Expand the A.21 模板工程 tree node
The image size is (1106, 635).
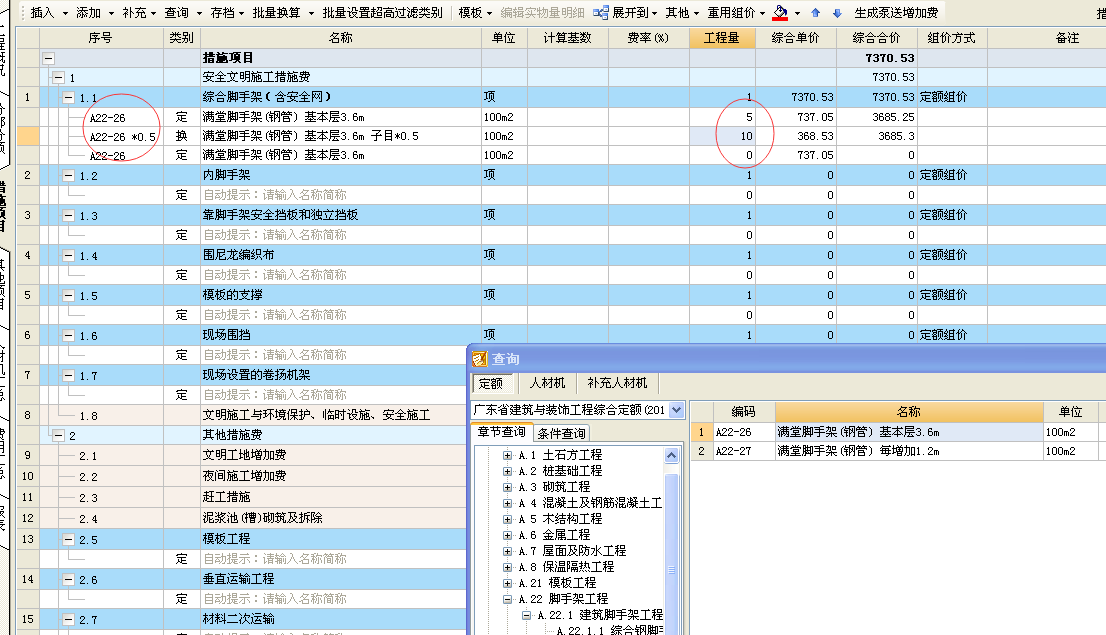tap(507, 583)
